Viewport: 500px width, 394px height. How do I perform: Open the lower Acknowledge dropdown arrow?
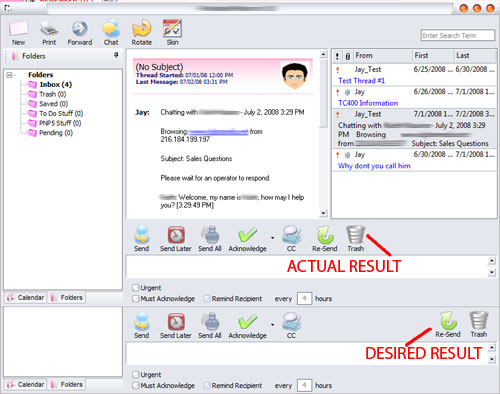[x=273, y=325]
